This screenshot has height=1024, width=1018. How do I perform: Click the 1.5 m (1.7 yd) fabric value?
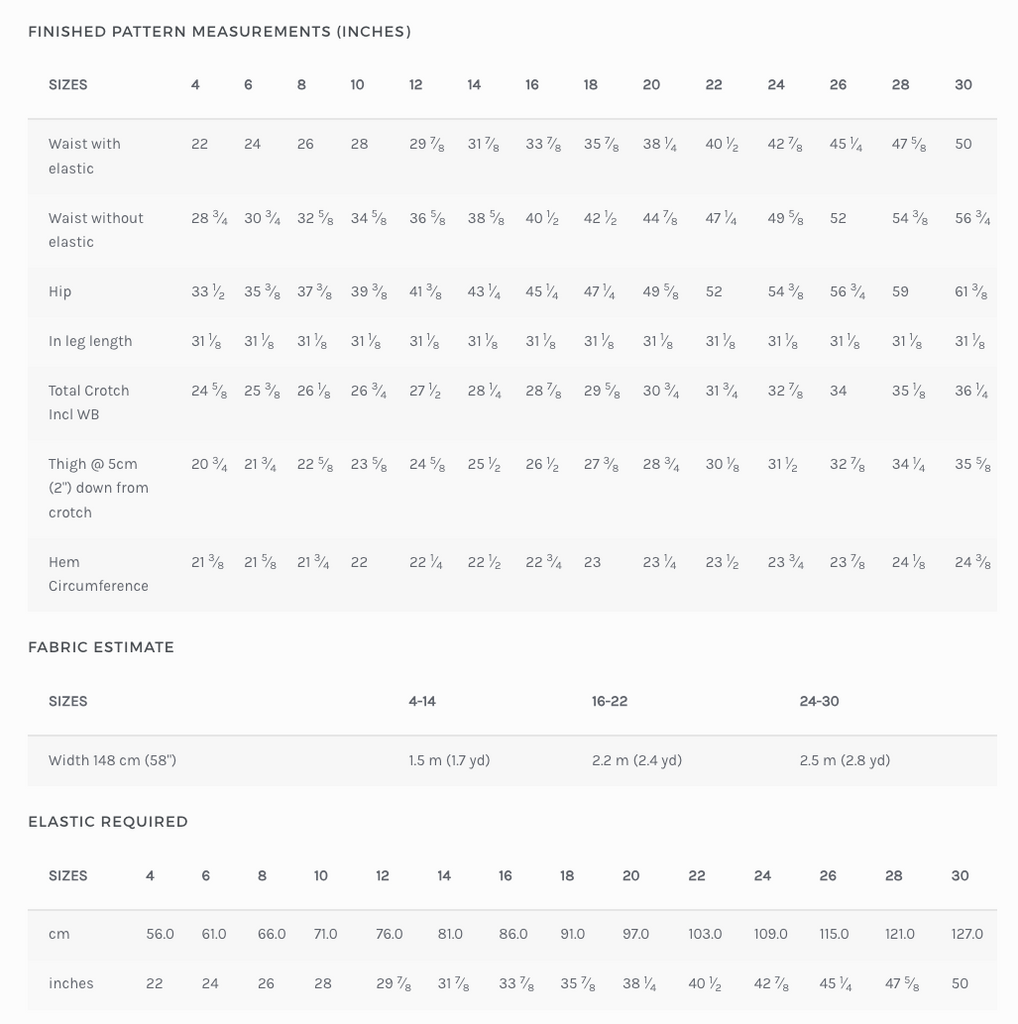pos(449,761)
